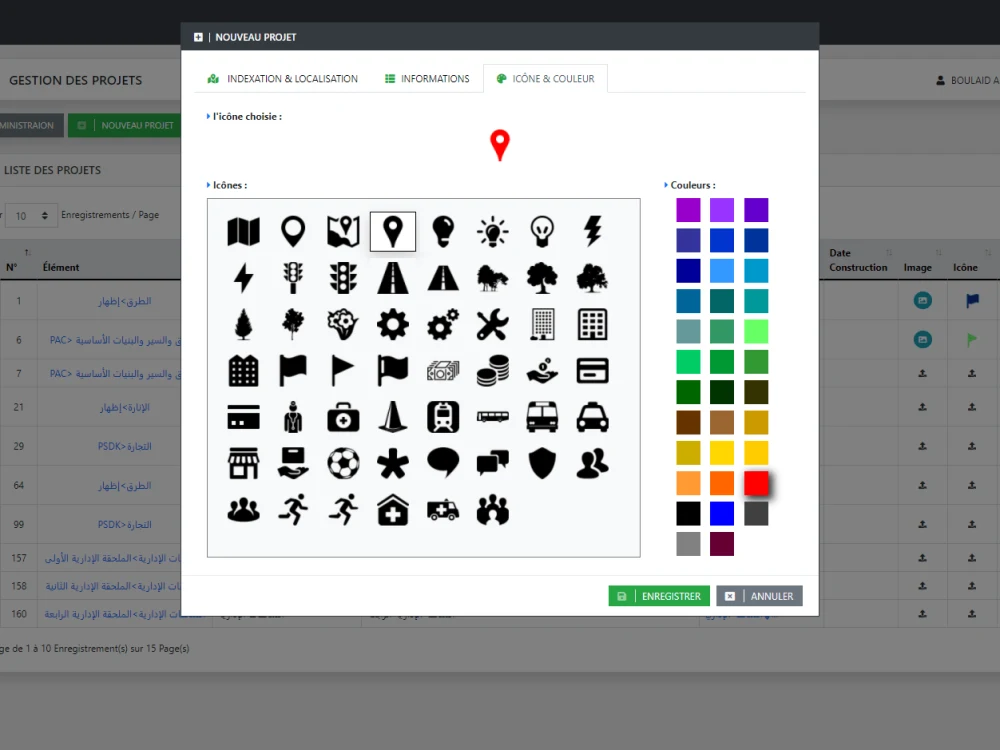
Task: Pick the traffic cone icon
Action: pyautogui.click(x=393, y=417)
